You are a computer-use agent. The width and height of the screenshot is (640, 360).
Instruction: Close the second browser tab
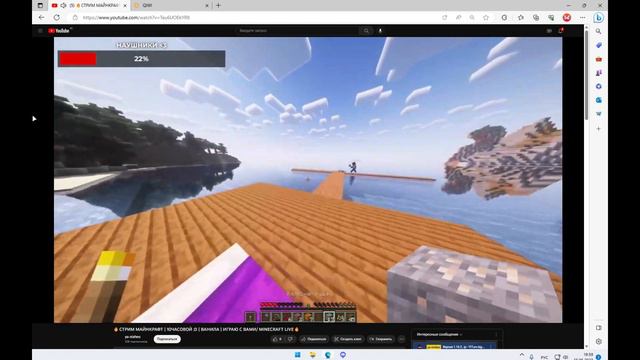click(x=207, y=5)
